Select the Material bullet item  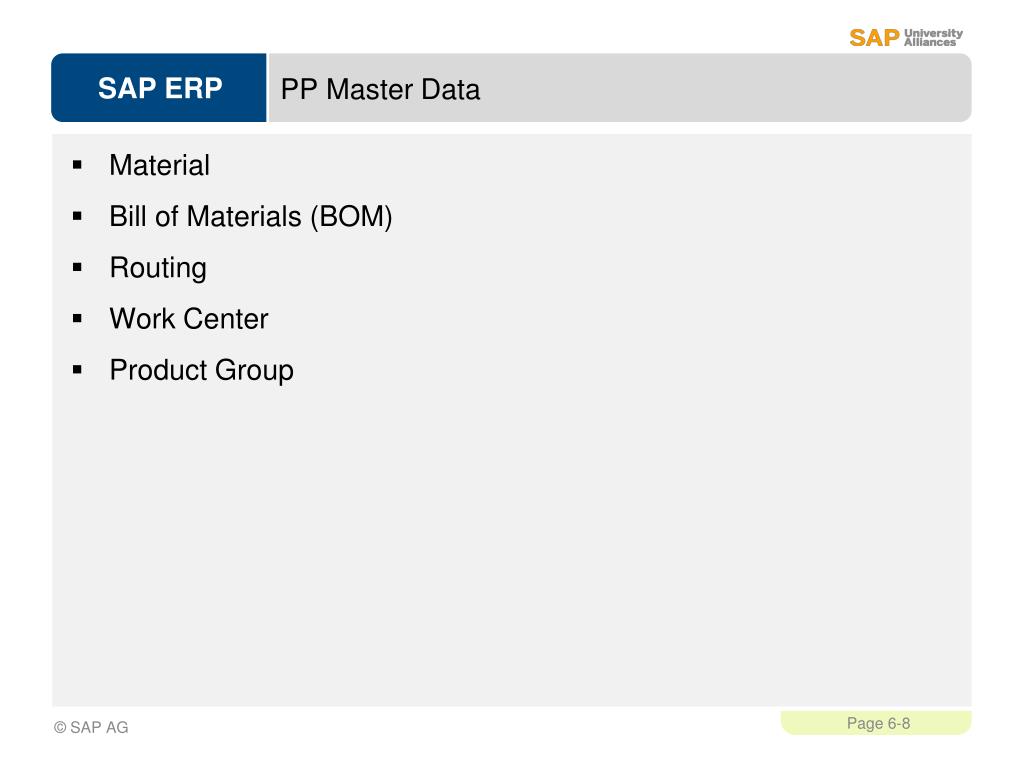[159, 165]
